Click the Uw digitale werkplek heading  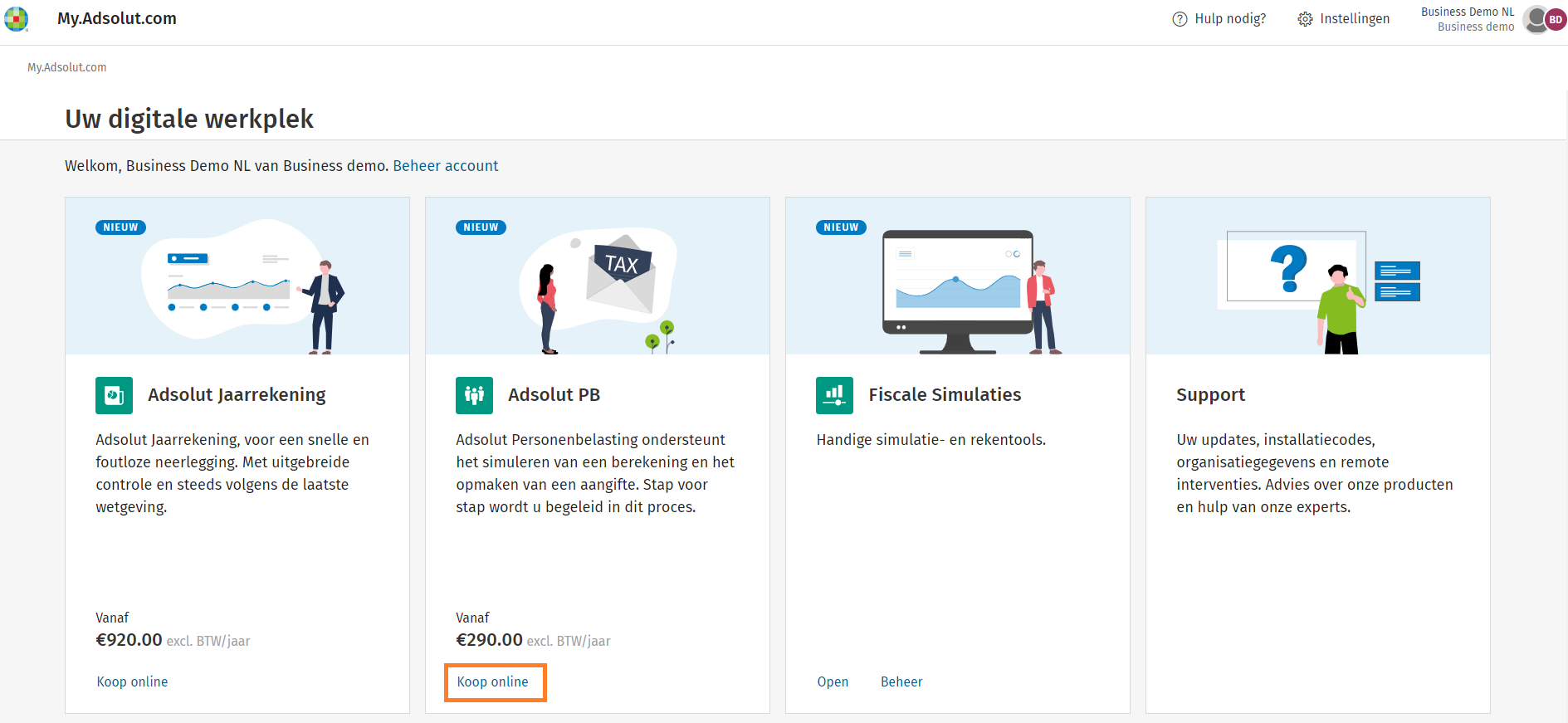pos(189,120)
